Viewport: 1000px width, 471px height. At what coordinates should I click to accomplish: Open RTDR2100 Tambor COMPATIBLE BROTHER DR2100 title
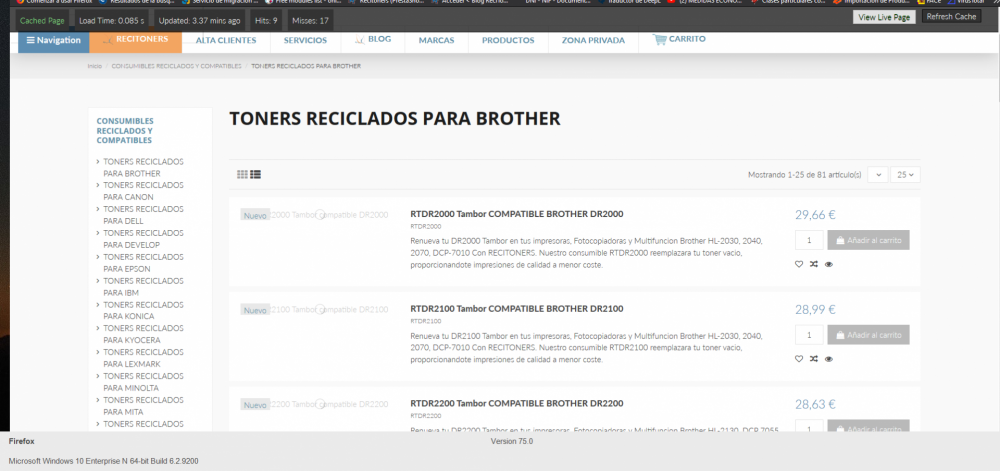(x=517, y=309)
